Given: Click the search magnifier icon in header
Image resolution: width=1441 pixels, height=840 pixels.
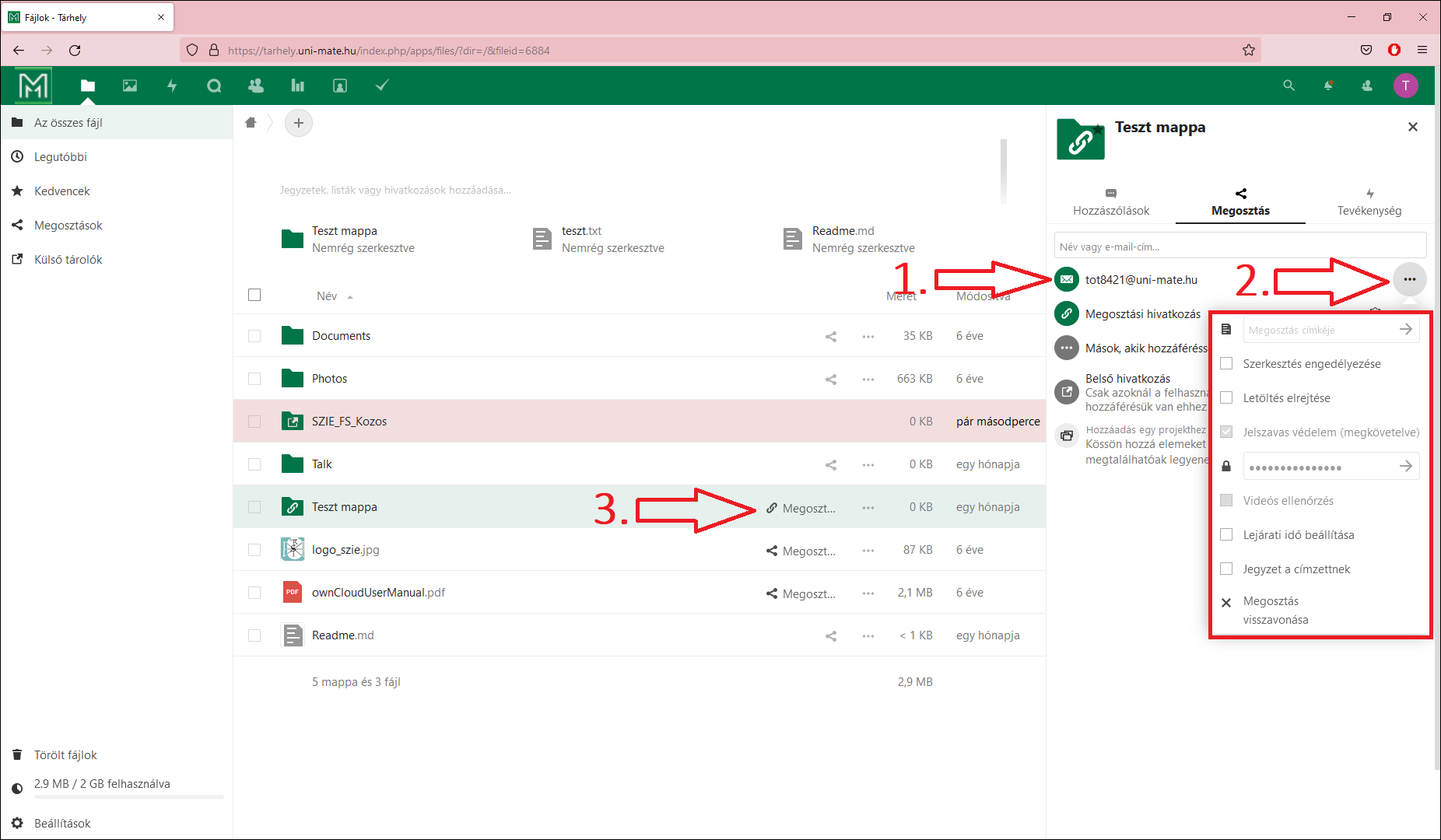Looking at the screenshot, I should (1288, 86).
